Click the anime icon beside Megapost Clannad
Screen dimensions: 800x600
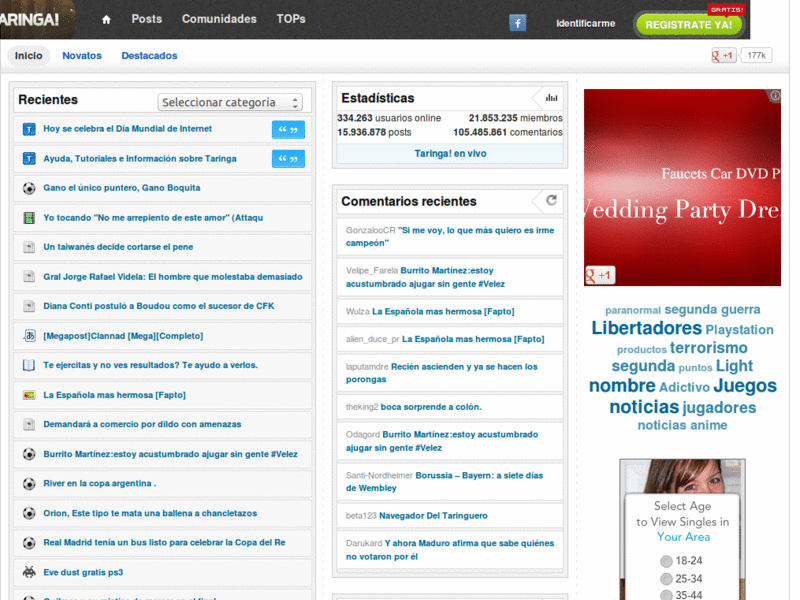[x=29, y=336]
